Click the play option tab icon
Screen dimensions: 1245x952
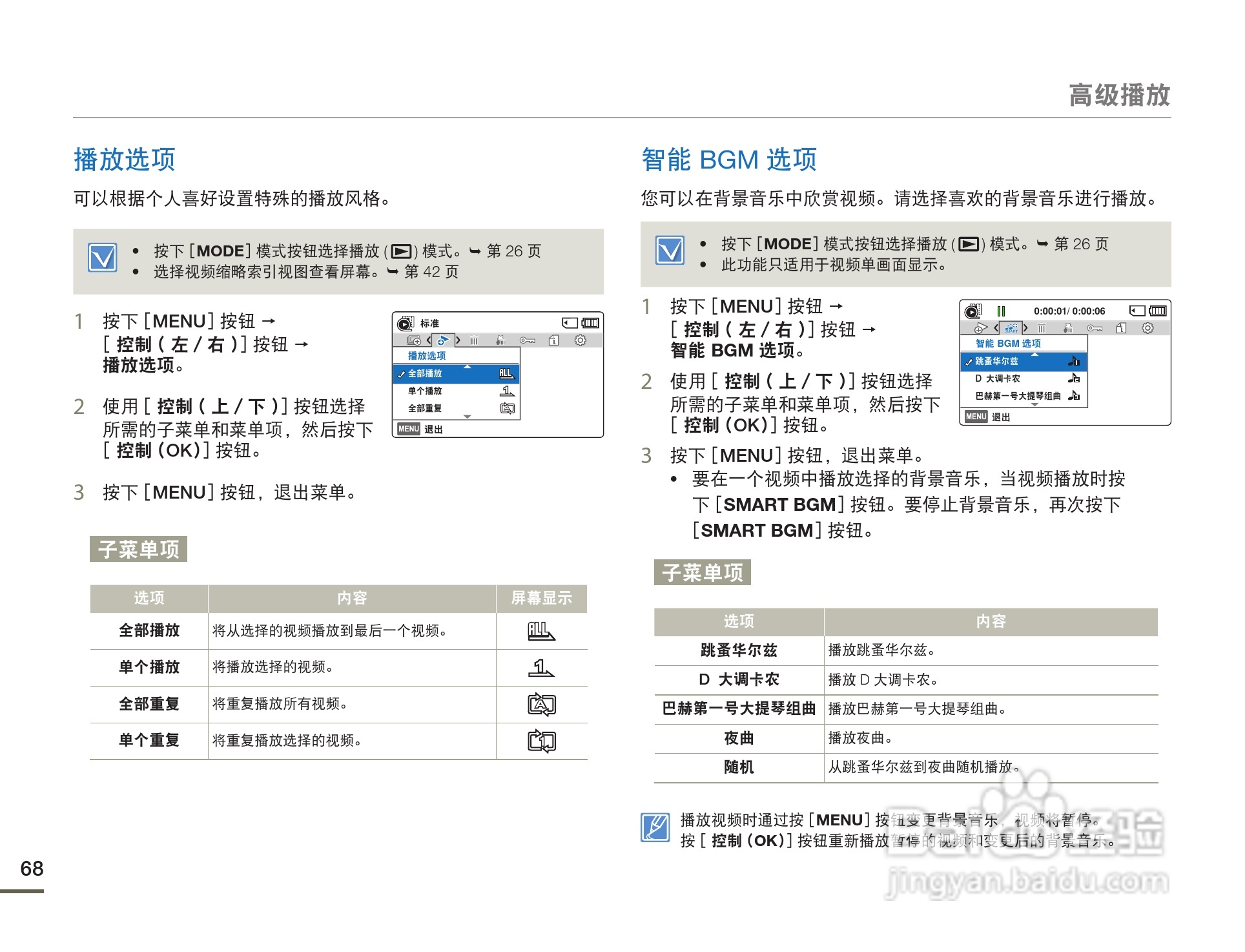(x=443, y=340)
